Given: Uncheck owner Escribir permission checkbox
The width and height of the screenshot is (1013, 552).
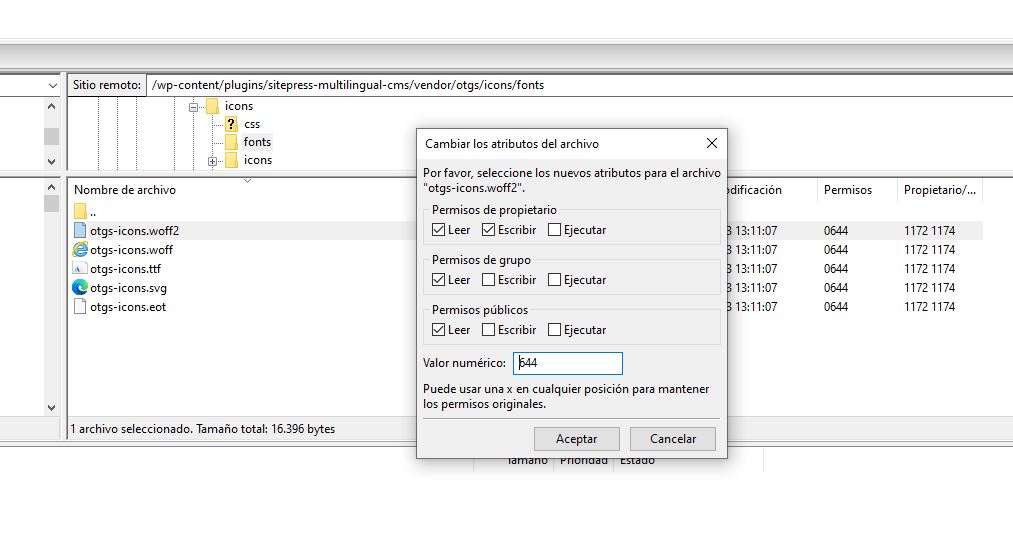Looking at the screenshot, I should pyautogui.click(x=489, y=230).
